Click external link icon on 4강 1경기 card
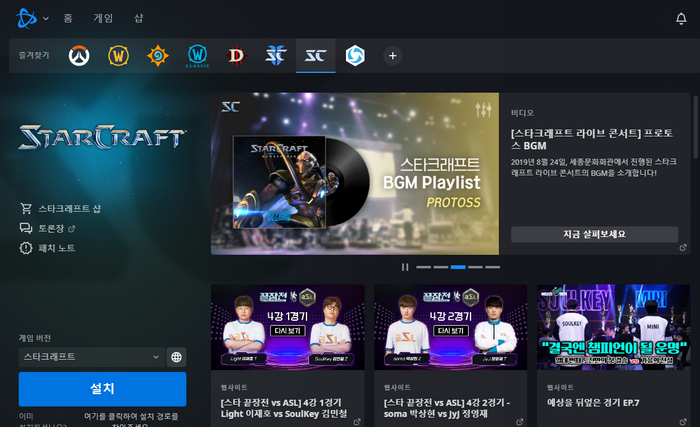Image resolution: width=700 pixels, height=427 pixels. pos(357,422)
